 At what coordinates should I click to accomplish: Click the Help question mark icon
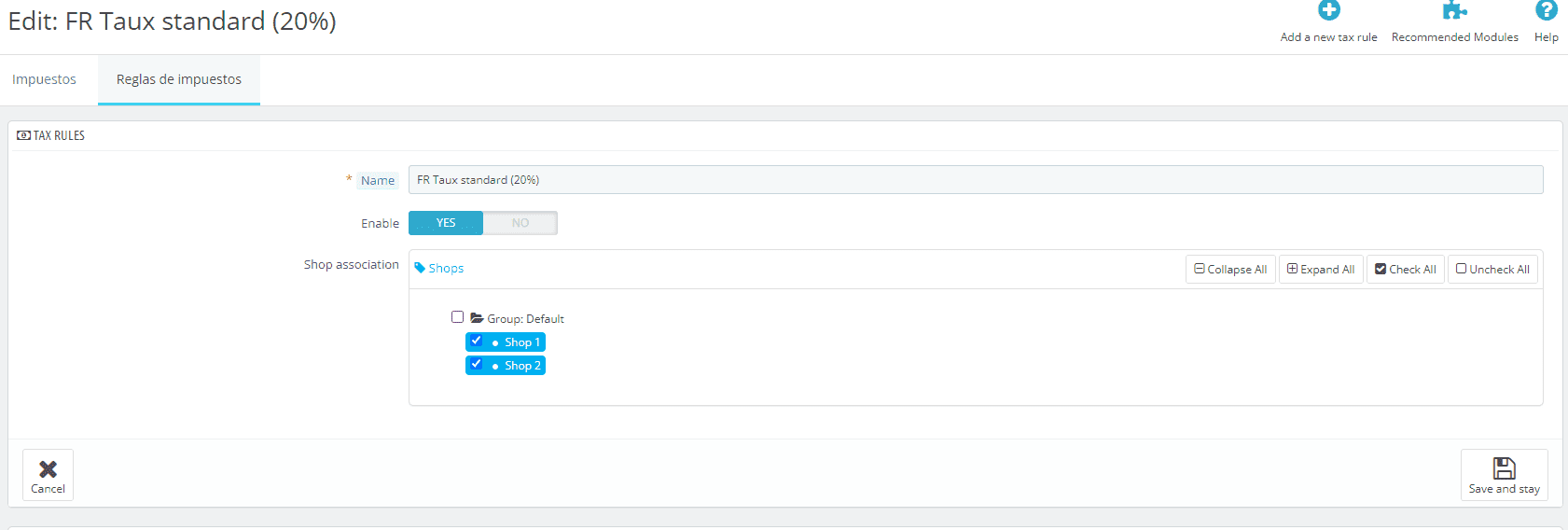(x=1546, y=10)
